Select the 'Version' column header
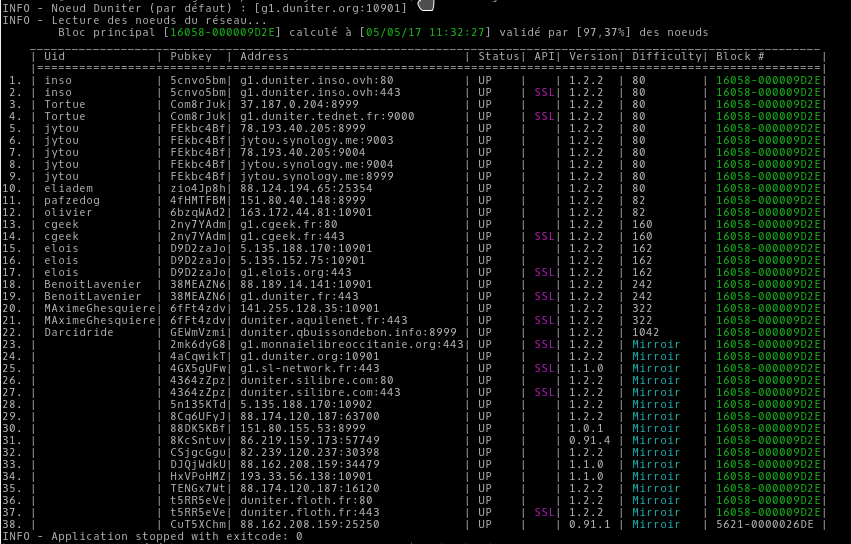Image resolution: width=851 pixels, height=544 pixels. (593, 56)
